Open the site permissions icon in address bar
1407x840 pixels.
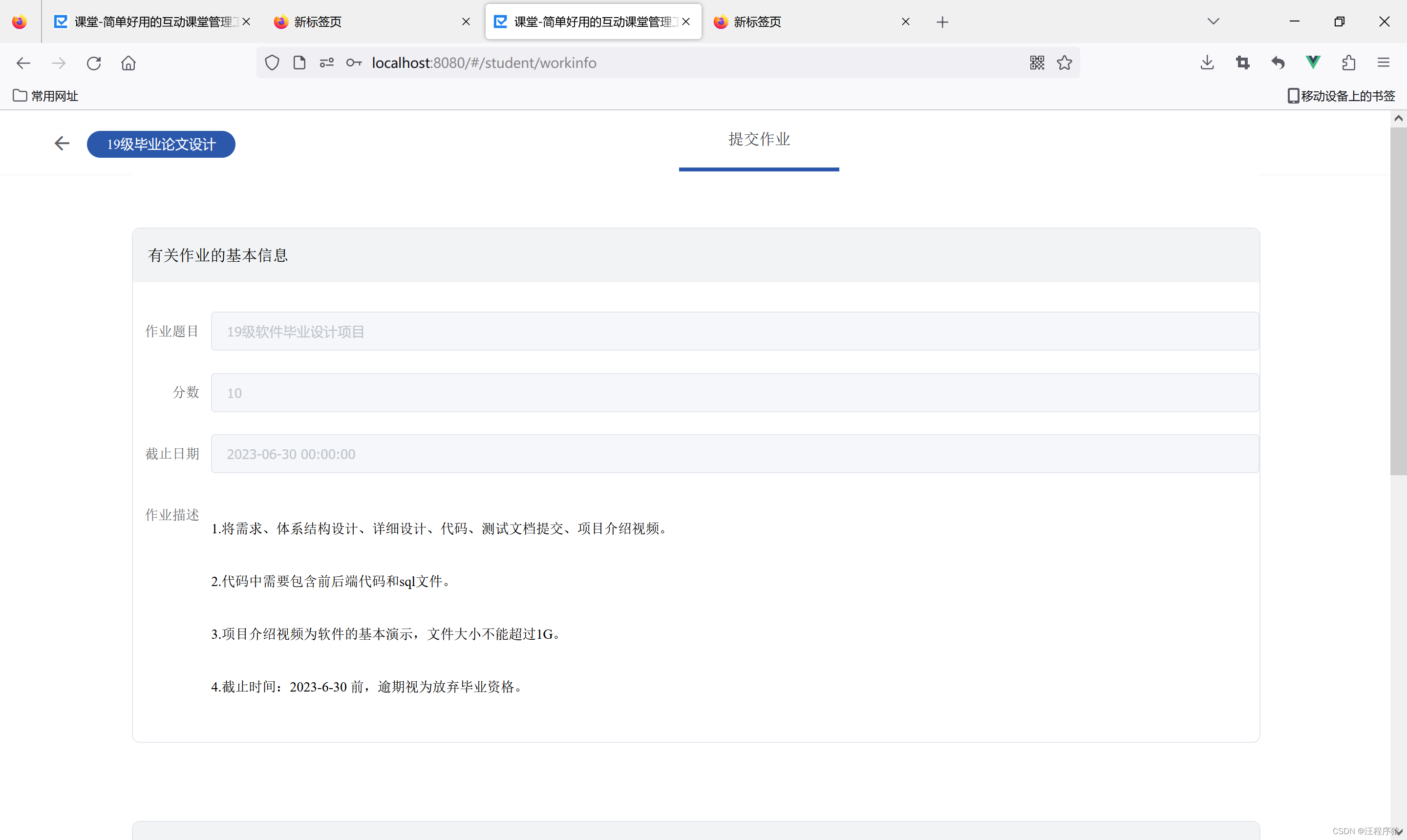click(x=327, y=63)
